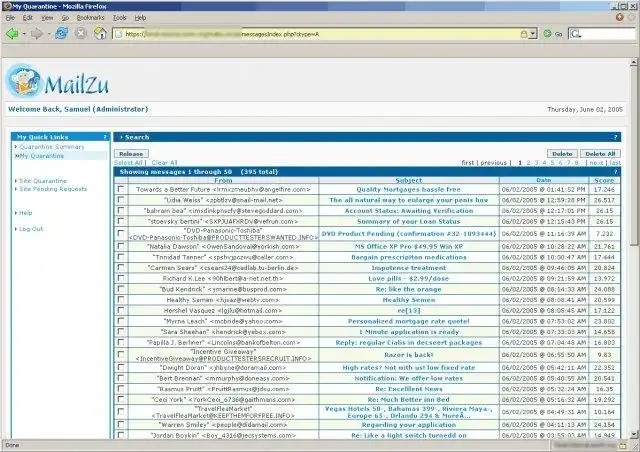Go to page 2 of messages
The image size is (640, 452).
click(x=529, y=163)
